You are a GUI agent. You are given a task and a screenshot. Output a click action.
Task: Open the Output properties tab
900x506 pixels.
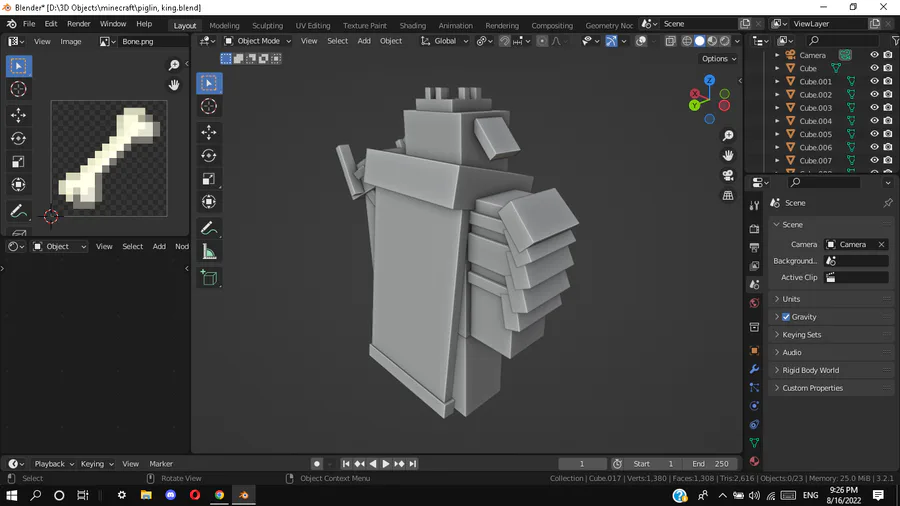pyautogui.click(x=754, y=247)
